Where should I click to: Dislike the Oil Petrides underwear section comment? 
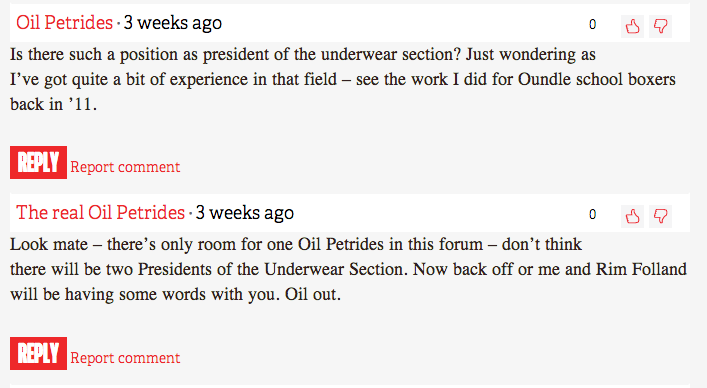661,26
